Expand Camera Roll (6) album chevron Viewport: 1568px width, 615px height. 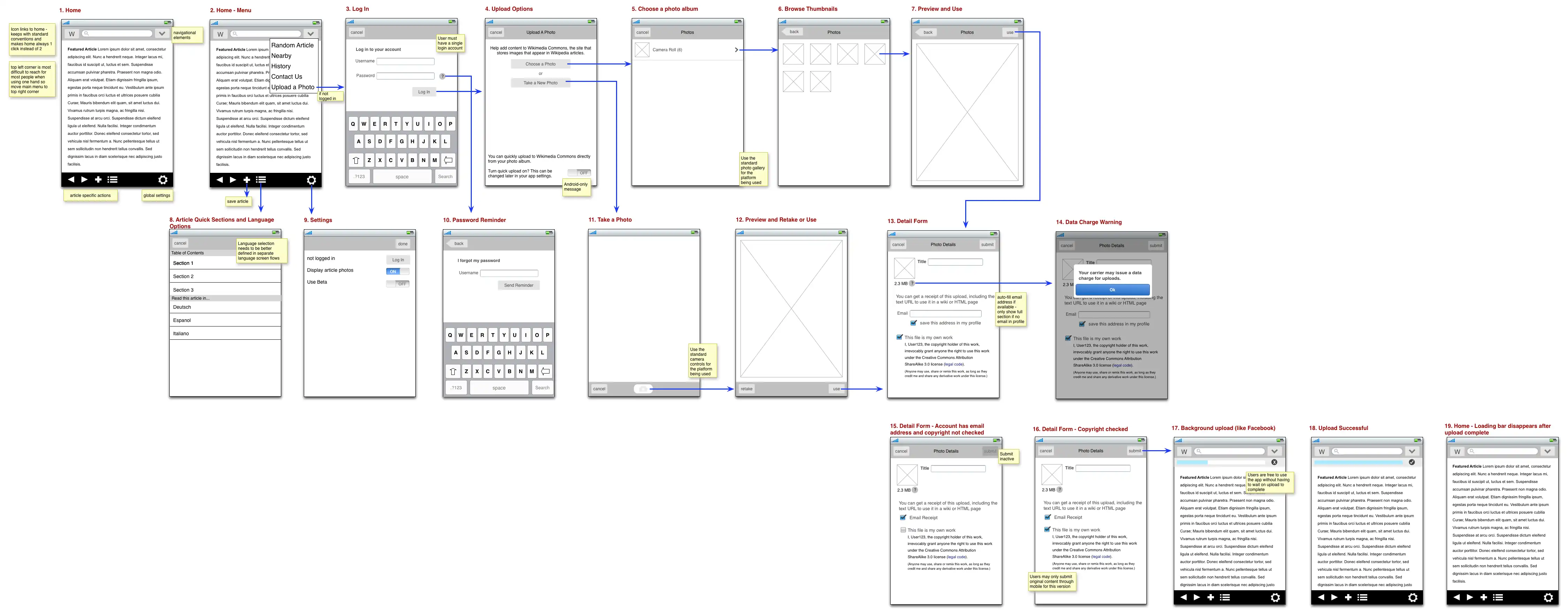736,50
